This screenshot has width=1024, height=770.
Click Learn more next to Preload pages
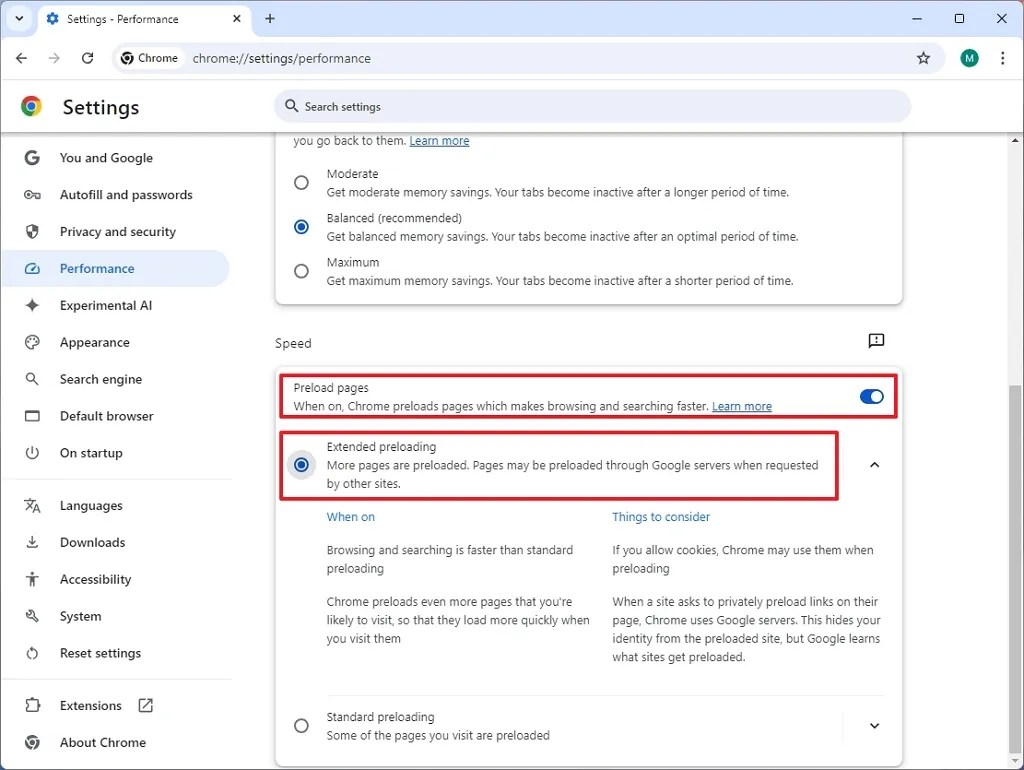[x=741, y=406]
